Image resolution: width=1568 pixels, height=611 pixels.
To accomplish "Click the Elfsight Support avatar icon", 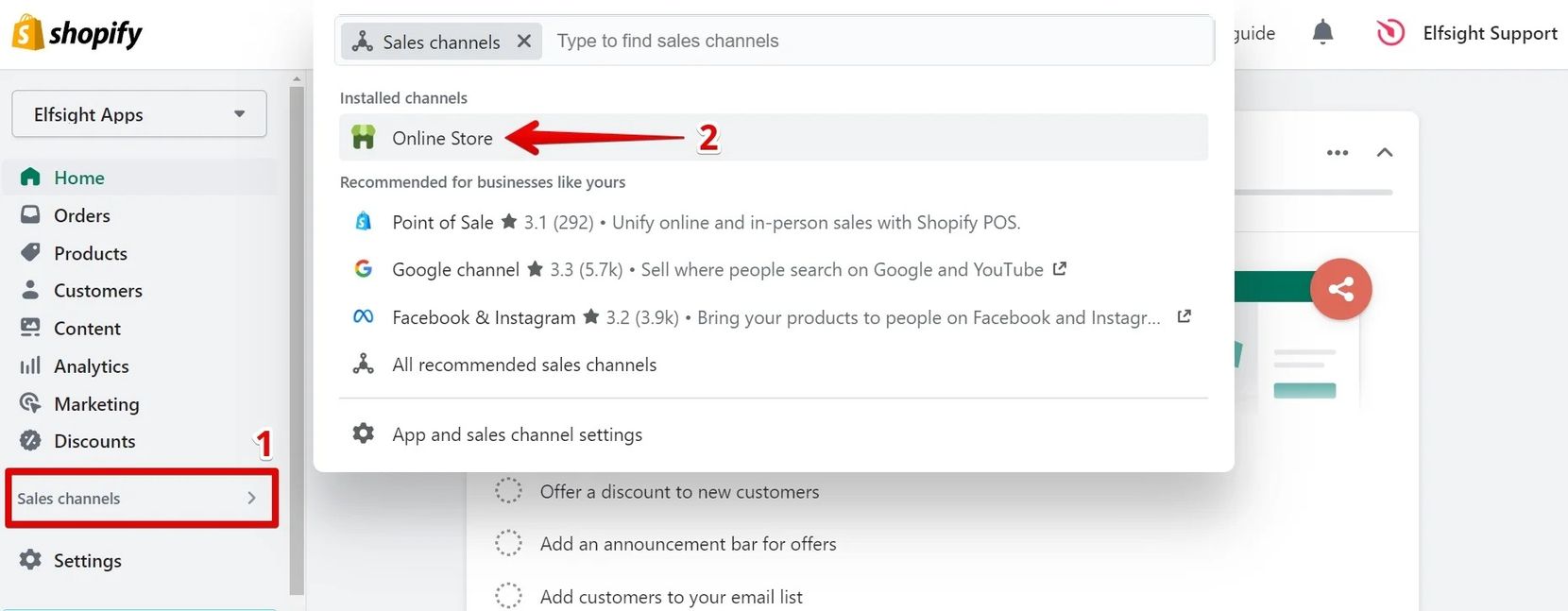I will [1390, 33].
